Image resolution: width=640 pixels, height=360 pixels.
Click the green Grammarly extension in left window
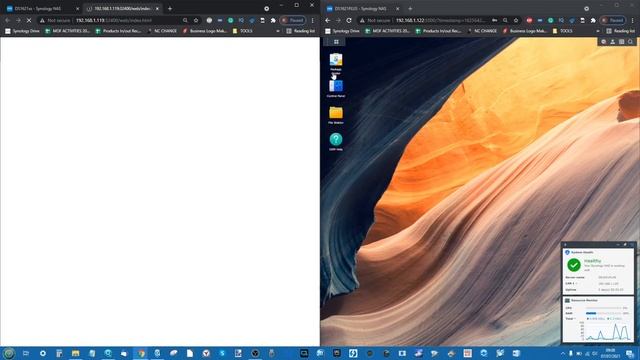tap(231, 20)
